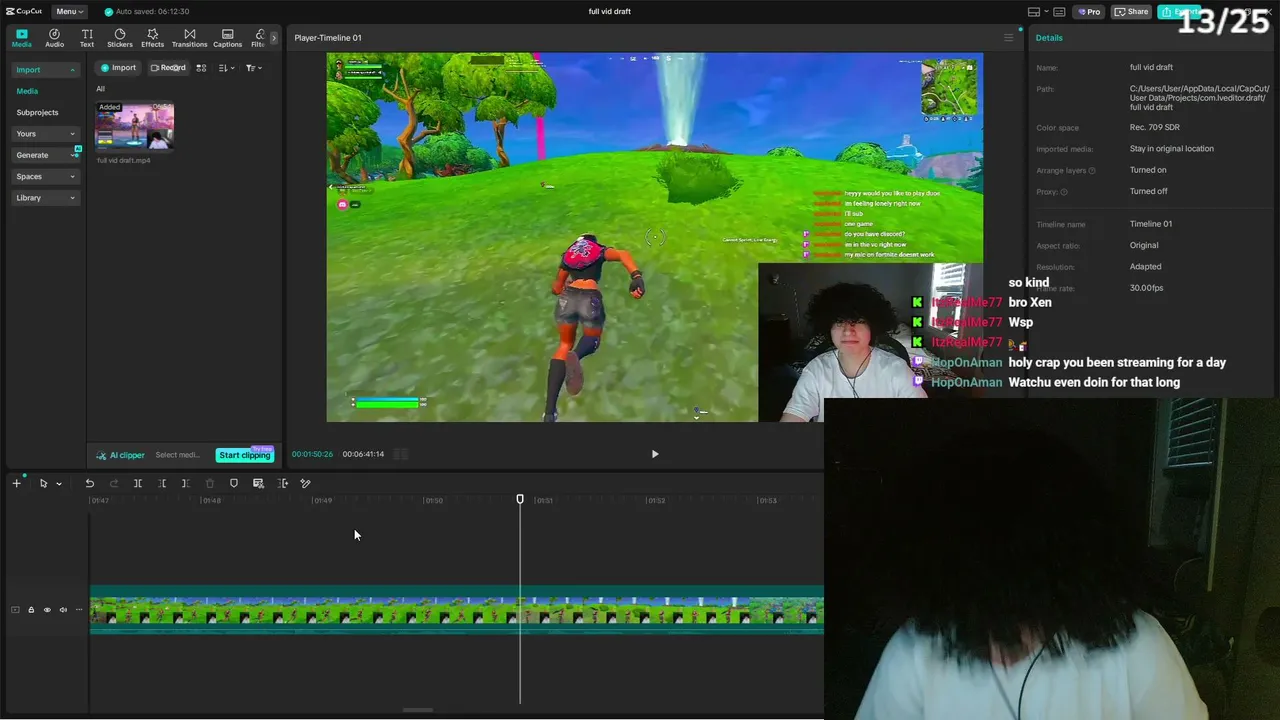
Task: Open the cursor tool mode dropdown
Action: click(x=59, y=484)
